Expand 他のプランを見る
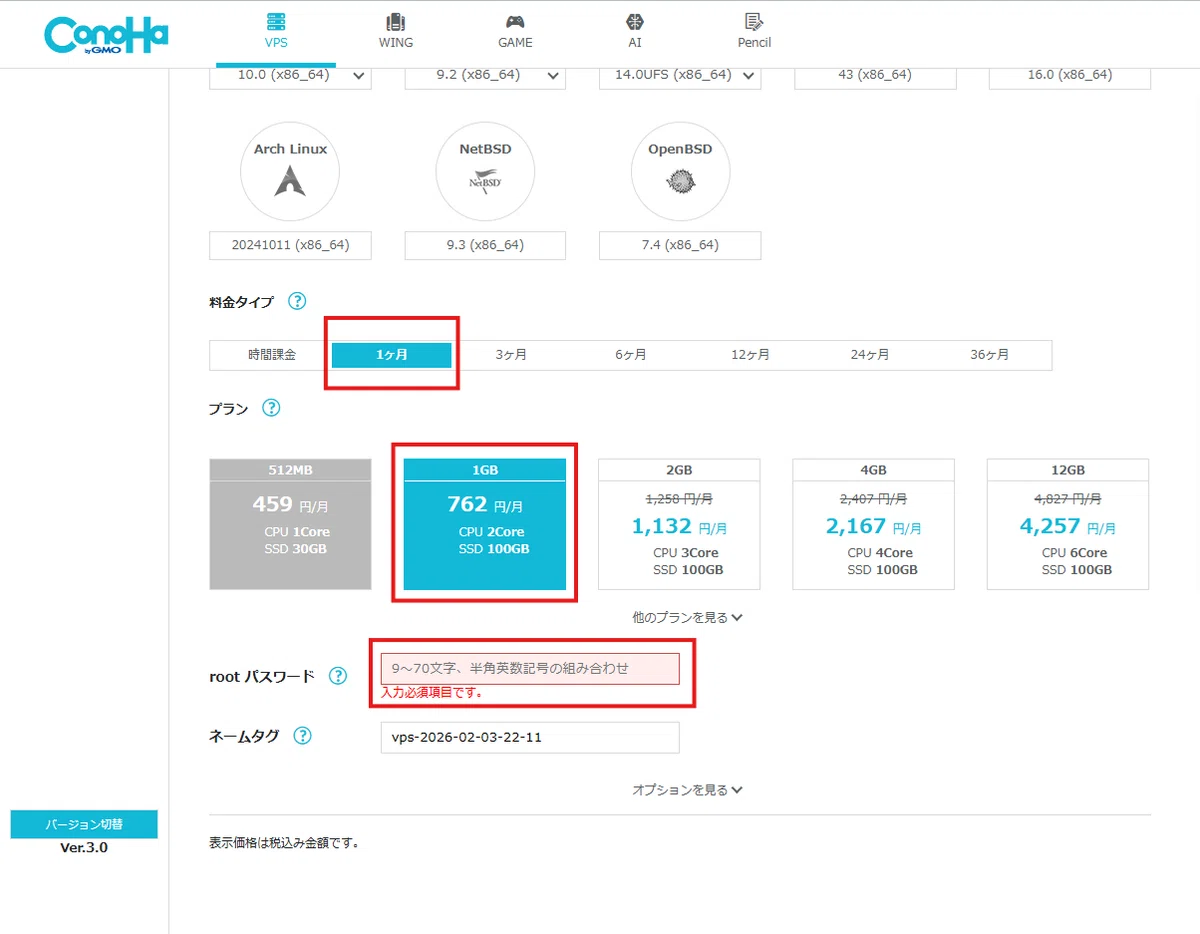This screenshot has height=934, width=1200. click(x=687, y=618)
